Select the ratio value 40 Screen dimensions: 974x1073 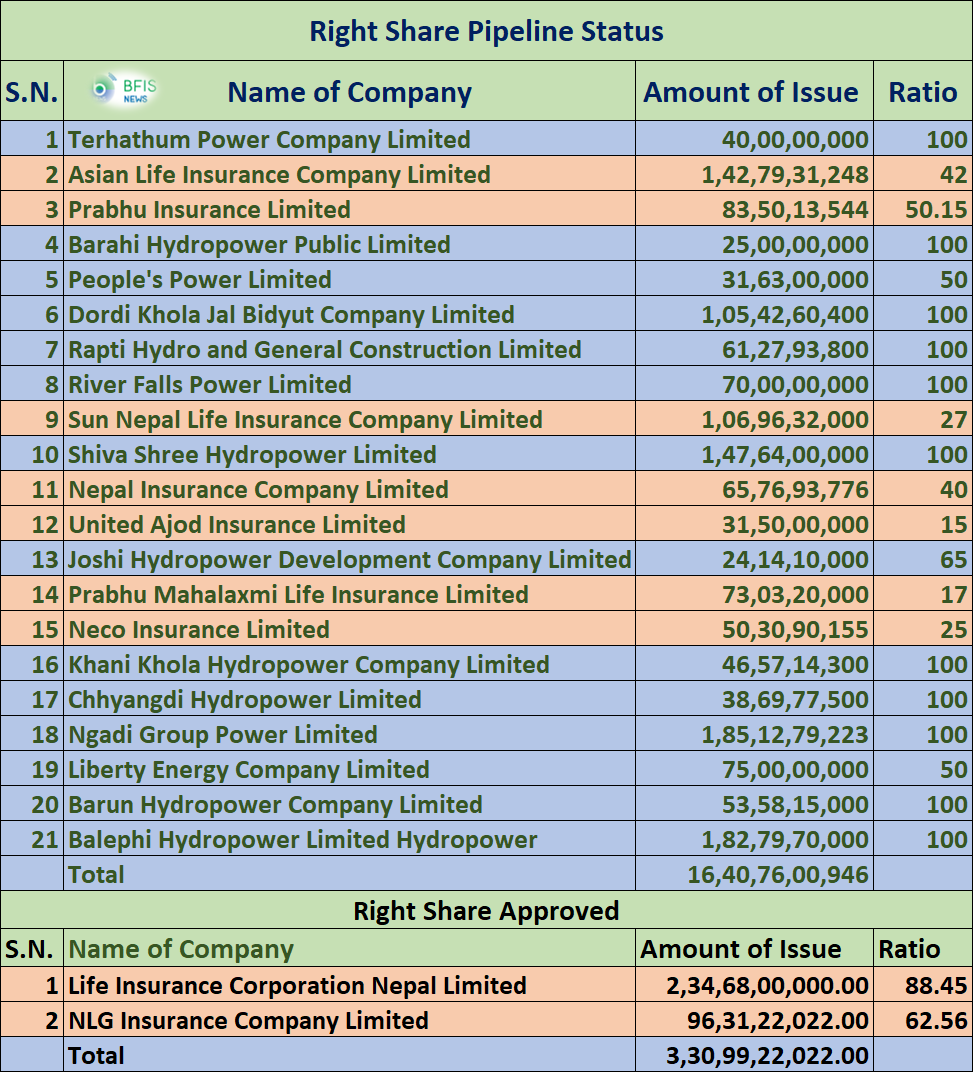click(x=953, y=489)
